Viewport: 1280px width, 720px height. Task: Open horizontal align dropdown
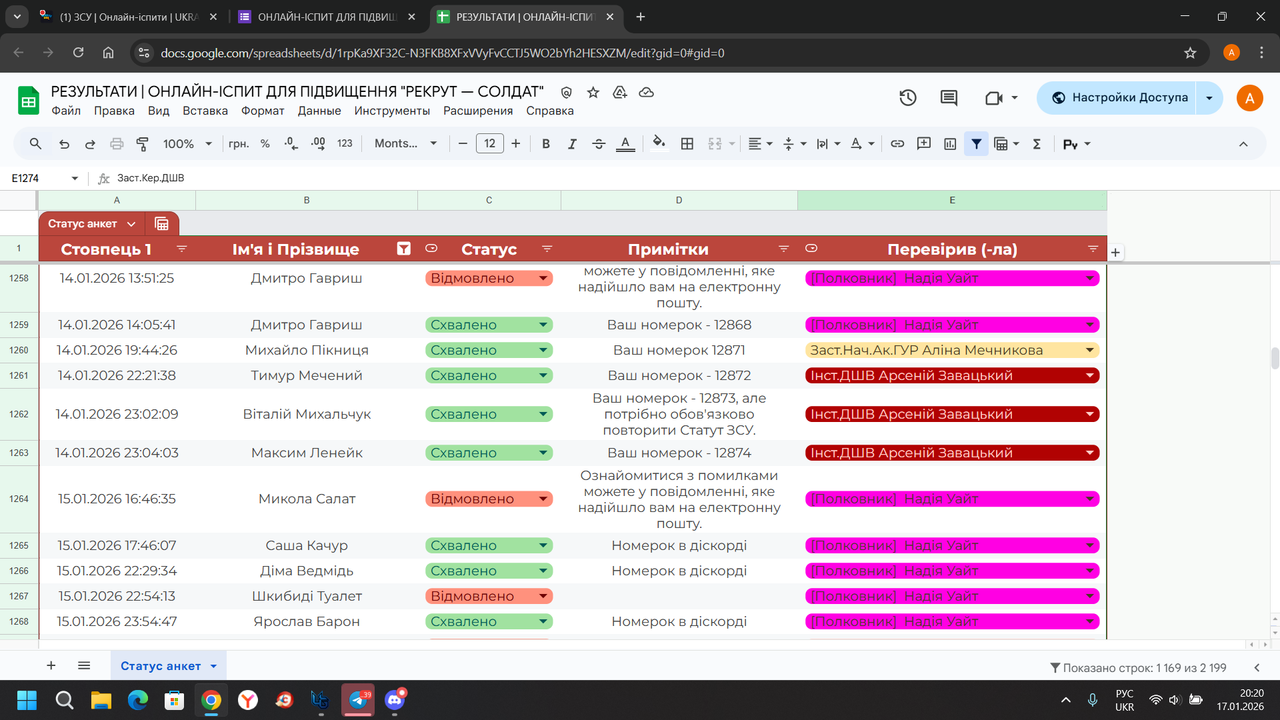761,144
